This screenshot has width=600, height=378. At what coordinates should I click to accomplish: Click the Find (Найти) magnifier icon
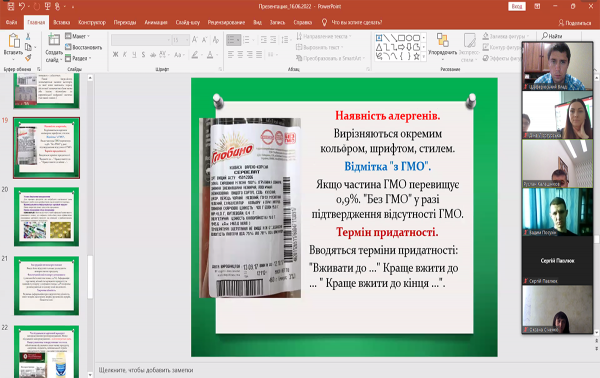[x=545, y=36]
